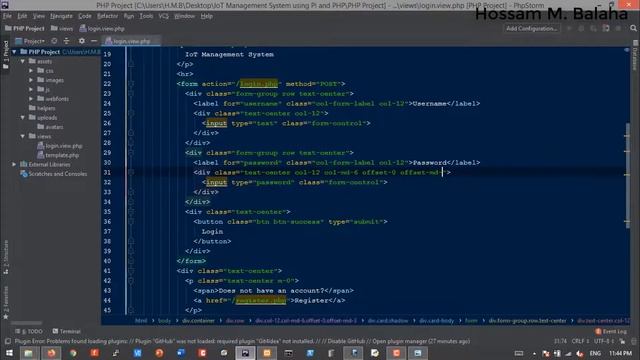Hide the Project panel with minus icon

point(94,41)
